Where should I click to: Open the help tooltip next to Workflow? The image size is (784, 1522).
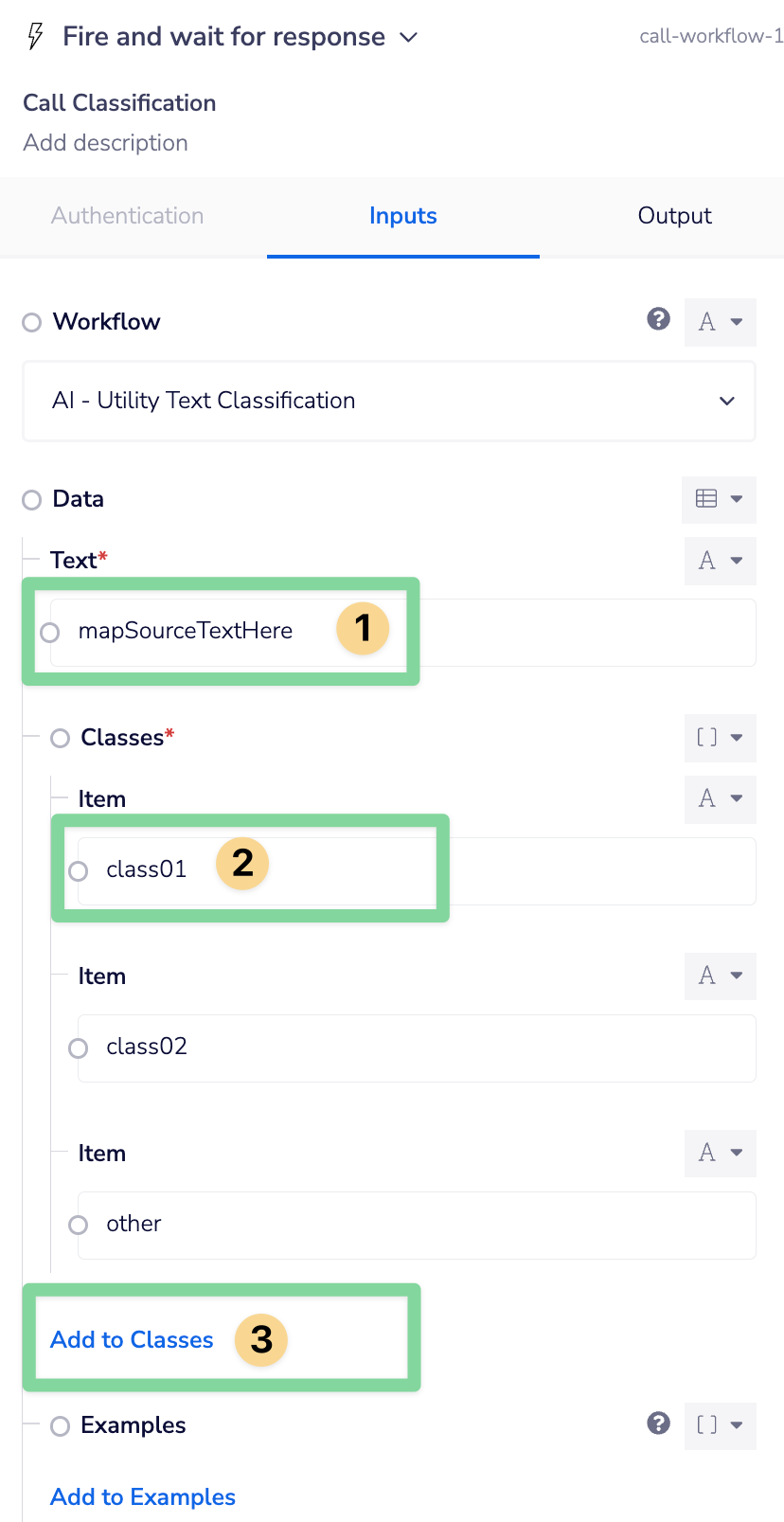click(x=658, y=320)
